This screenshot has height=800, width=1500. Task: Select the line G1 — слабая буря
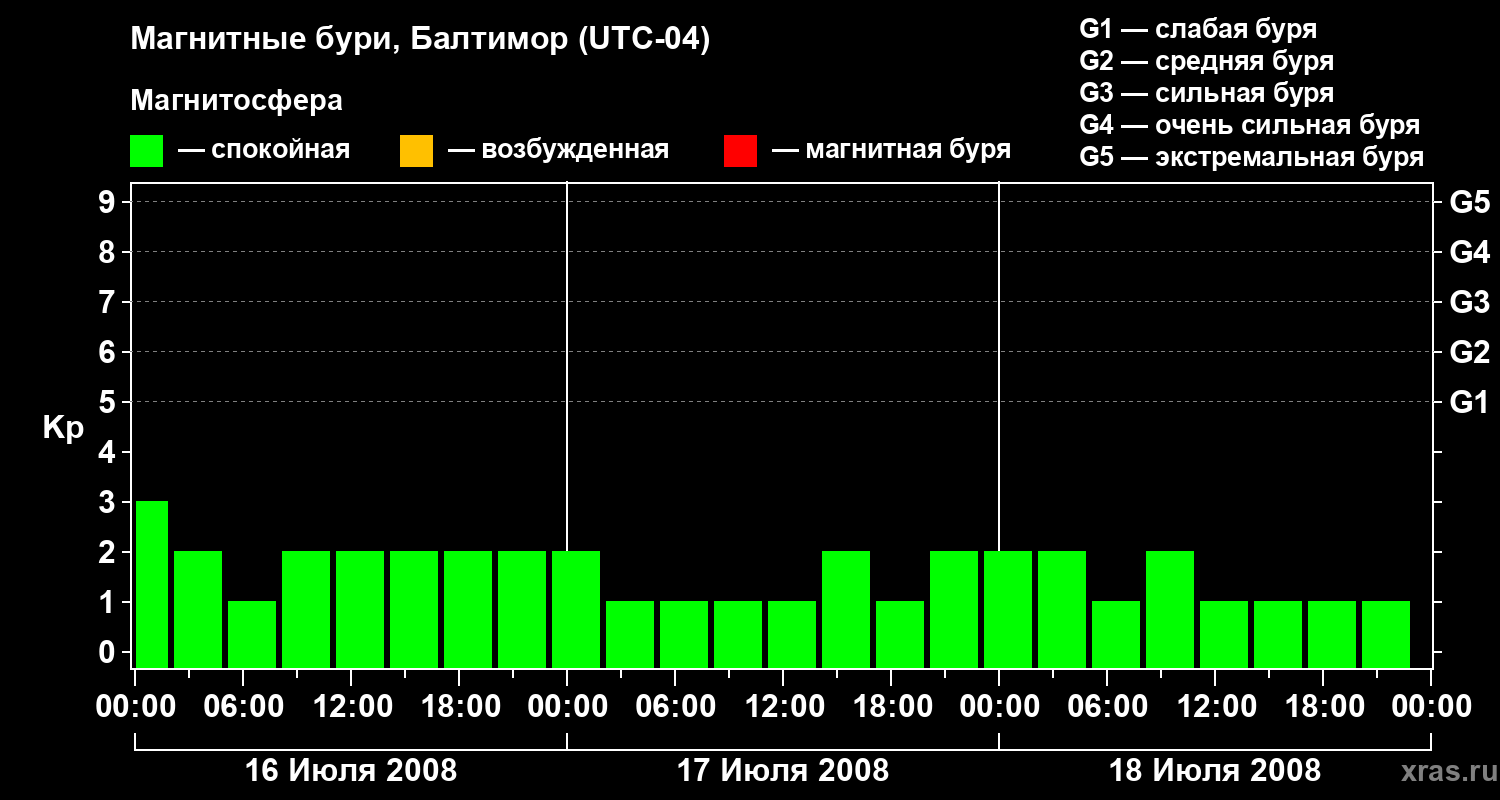point(1198,29)
